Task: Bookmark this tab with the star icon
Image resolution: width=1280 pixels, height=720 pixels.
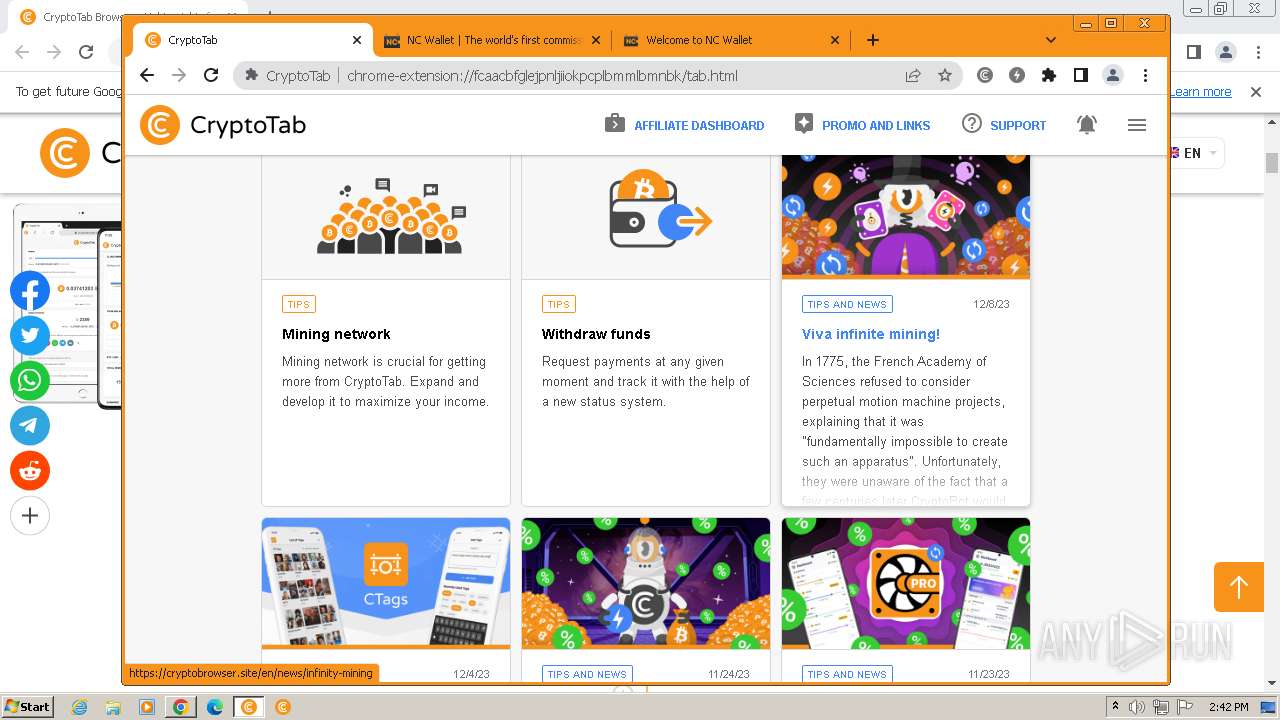Action: 945,75
